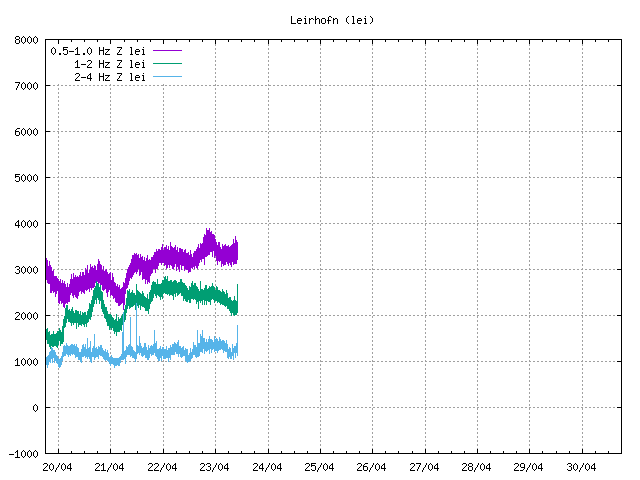Viewport: 640px width, 480px height.
Task: Select legend entry 1-2 Hz Z lei
Action: coord(110,64)
